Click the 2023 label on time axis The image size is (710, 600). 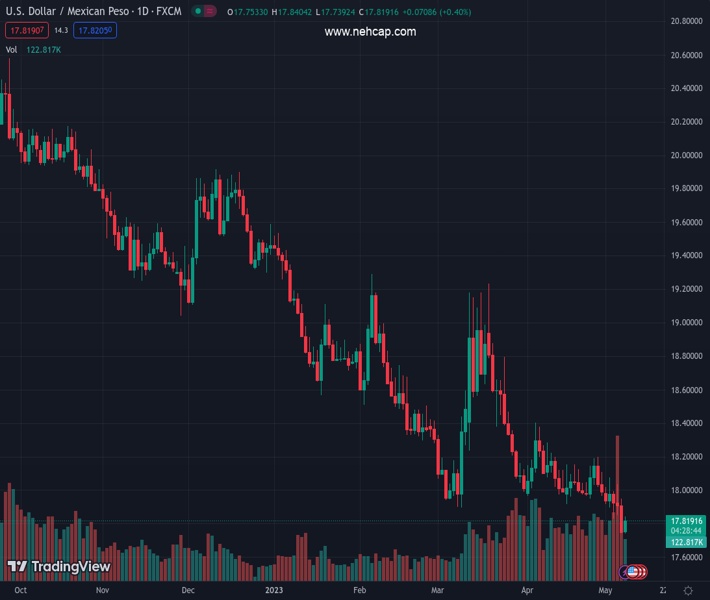275,591
